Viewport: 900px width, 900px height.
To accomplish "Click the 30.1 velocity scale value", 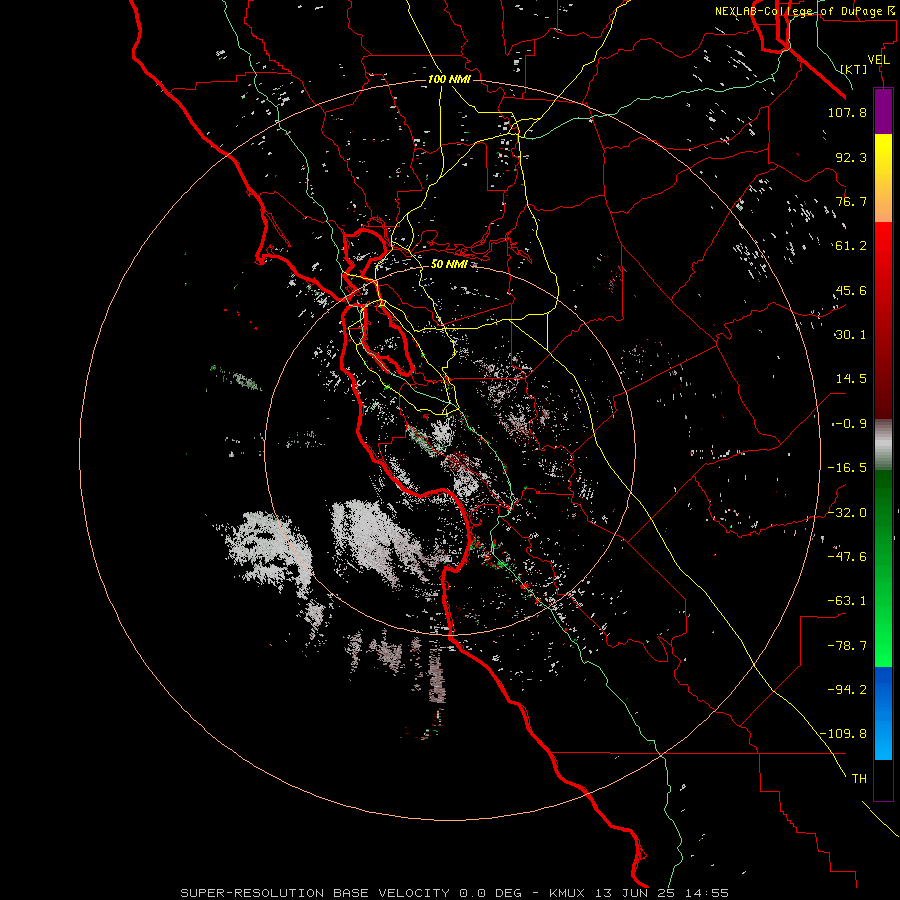I will click(x=851, y=335).
